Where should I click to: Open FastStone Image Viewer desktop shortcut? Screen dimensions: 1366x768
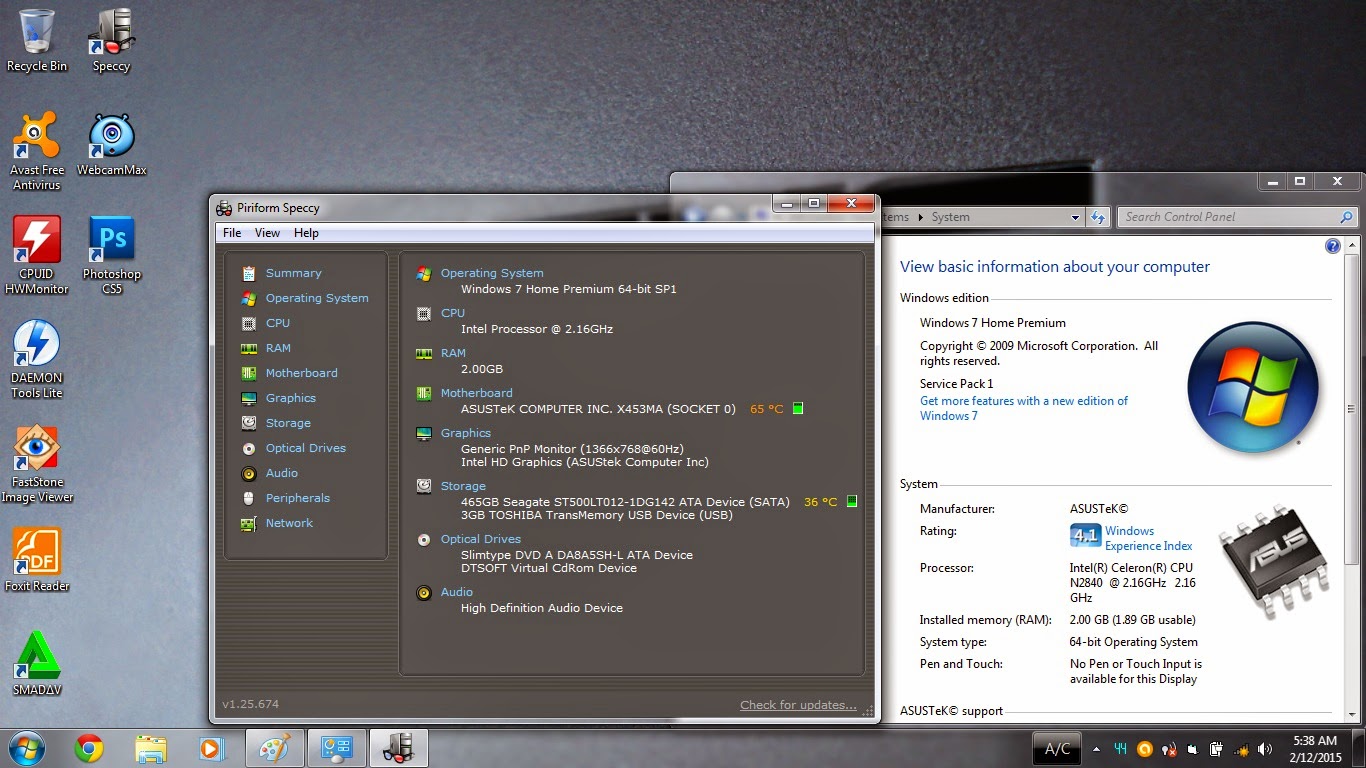(x=37, y=464)
